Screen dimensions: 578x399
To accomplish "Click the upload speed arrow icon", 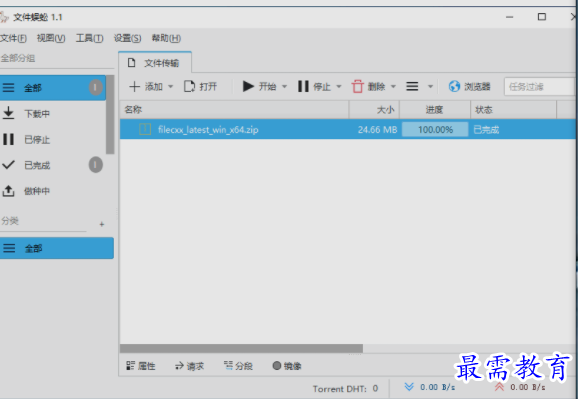I will (x=499, y=387).
